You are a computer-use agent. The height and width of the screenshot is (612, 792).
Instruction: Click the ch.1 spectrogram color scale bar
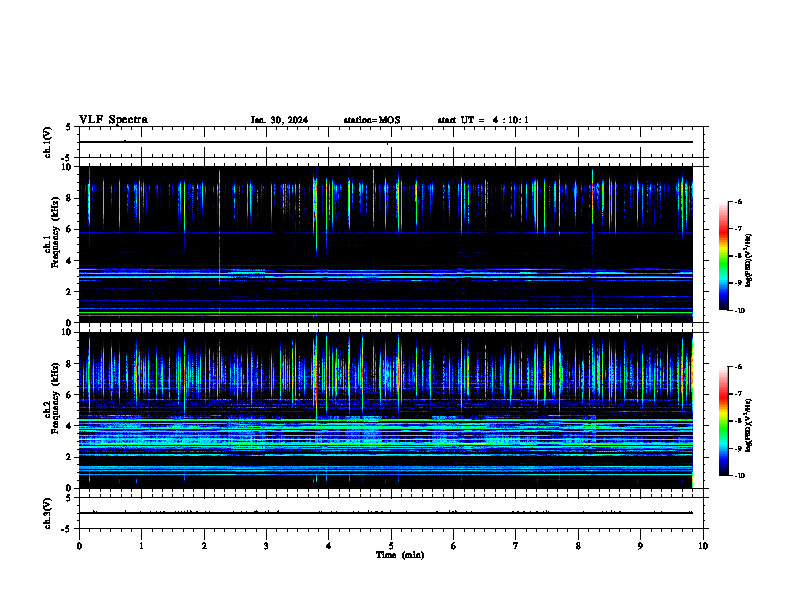tap(724, 256)
